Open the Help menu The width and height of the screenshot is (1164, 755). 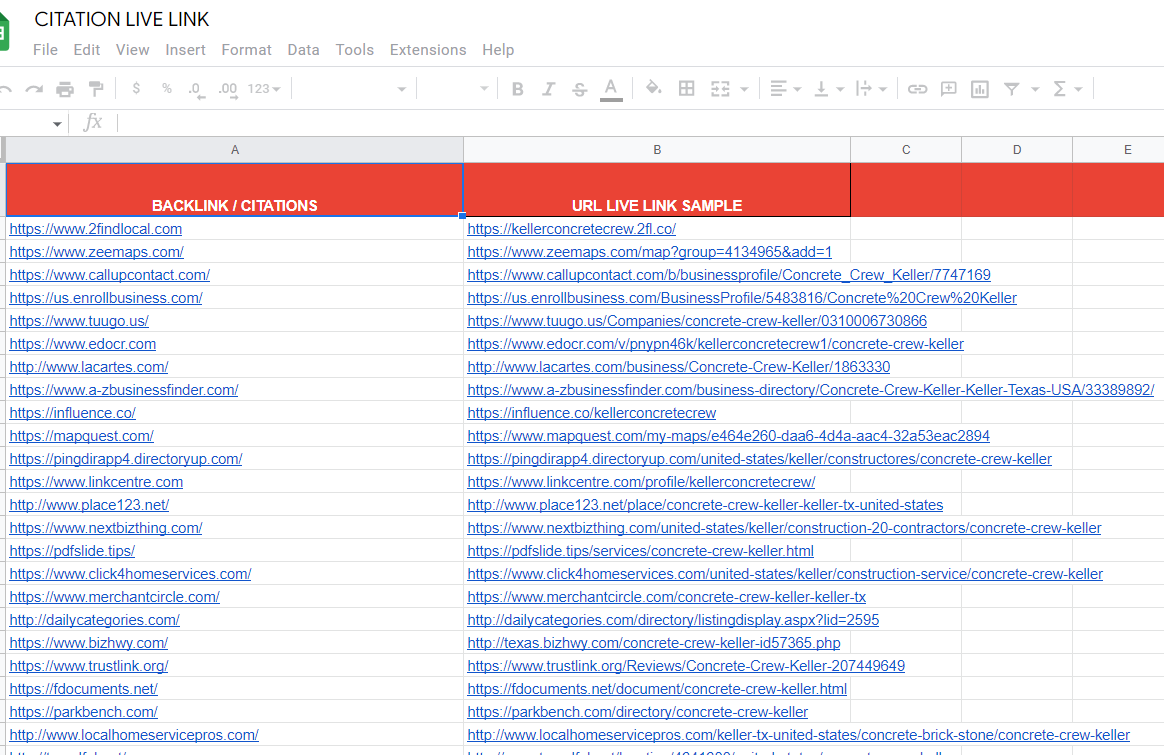[498, 50]
